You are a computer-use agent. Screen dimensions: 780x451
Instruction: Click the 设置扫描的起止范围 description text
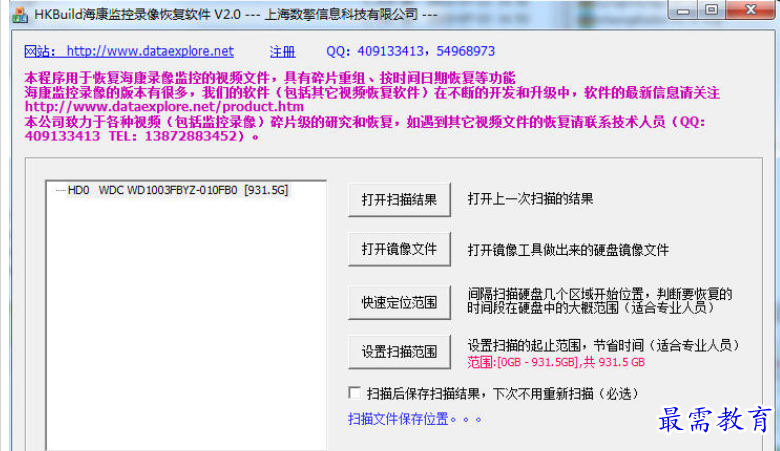pos(603,345)
